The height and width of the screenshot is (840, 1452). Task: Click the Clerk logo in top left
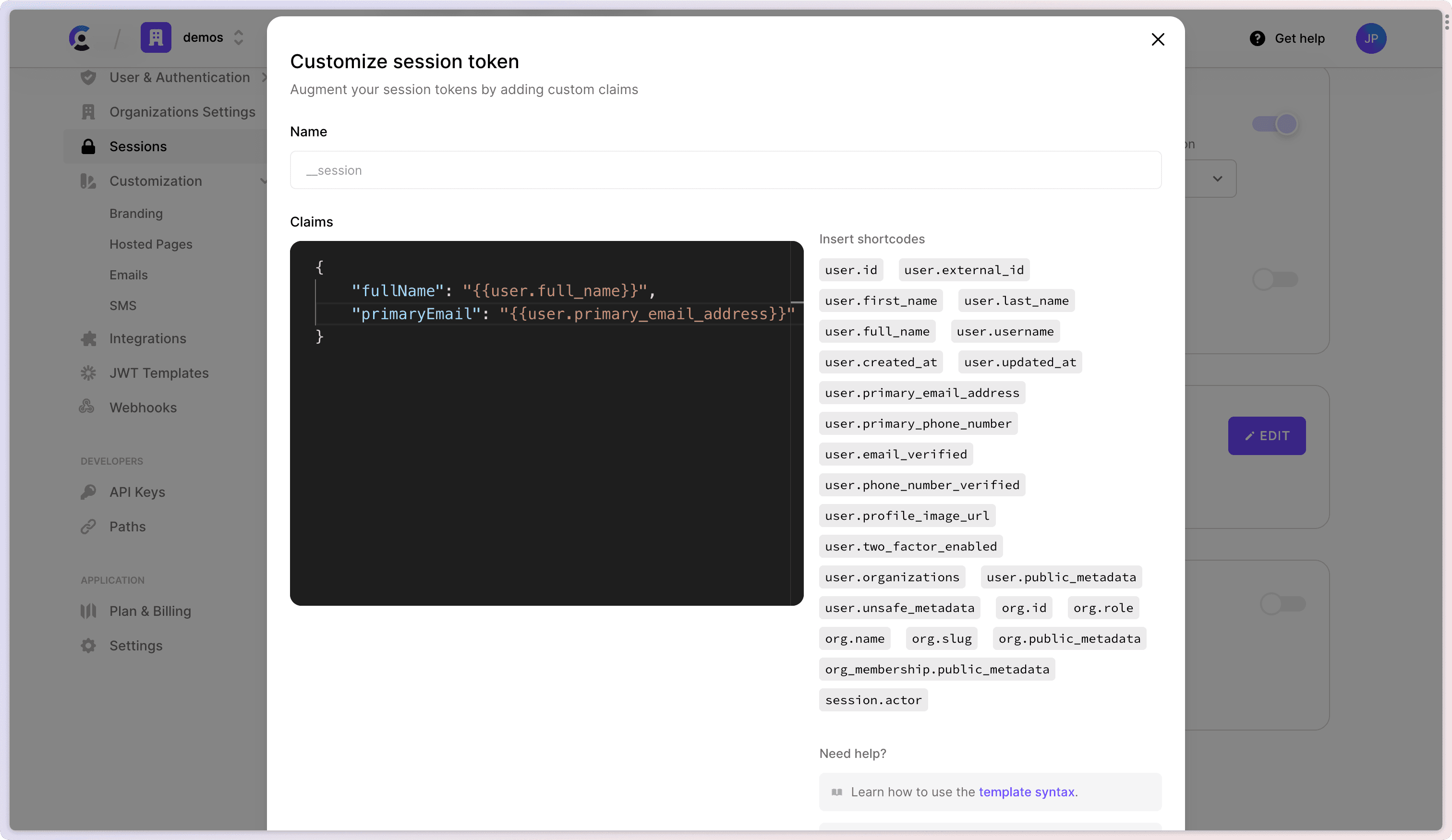click(x=81, y=38)
